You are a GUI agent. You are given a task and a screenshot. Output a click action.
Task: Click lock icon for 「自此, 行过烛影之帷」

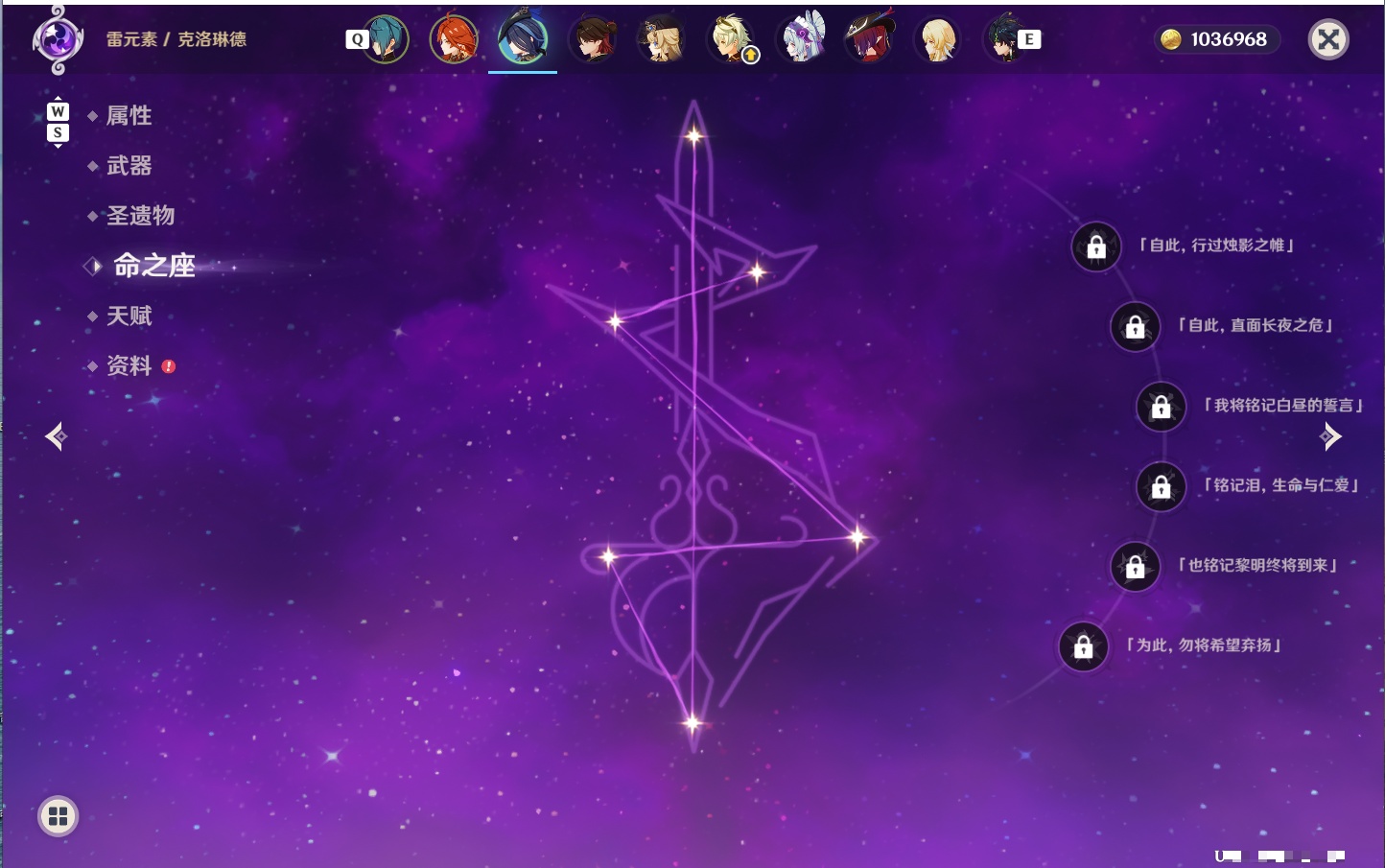click(1096, 247)
